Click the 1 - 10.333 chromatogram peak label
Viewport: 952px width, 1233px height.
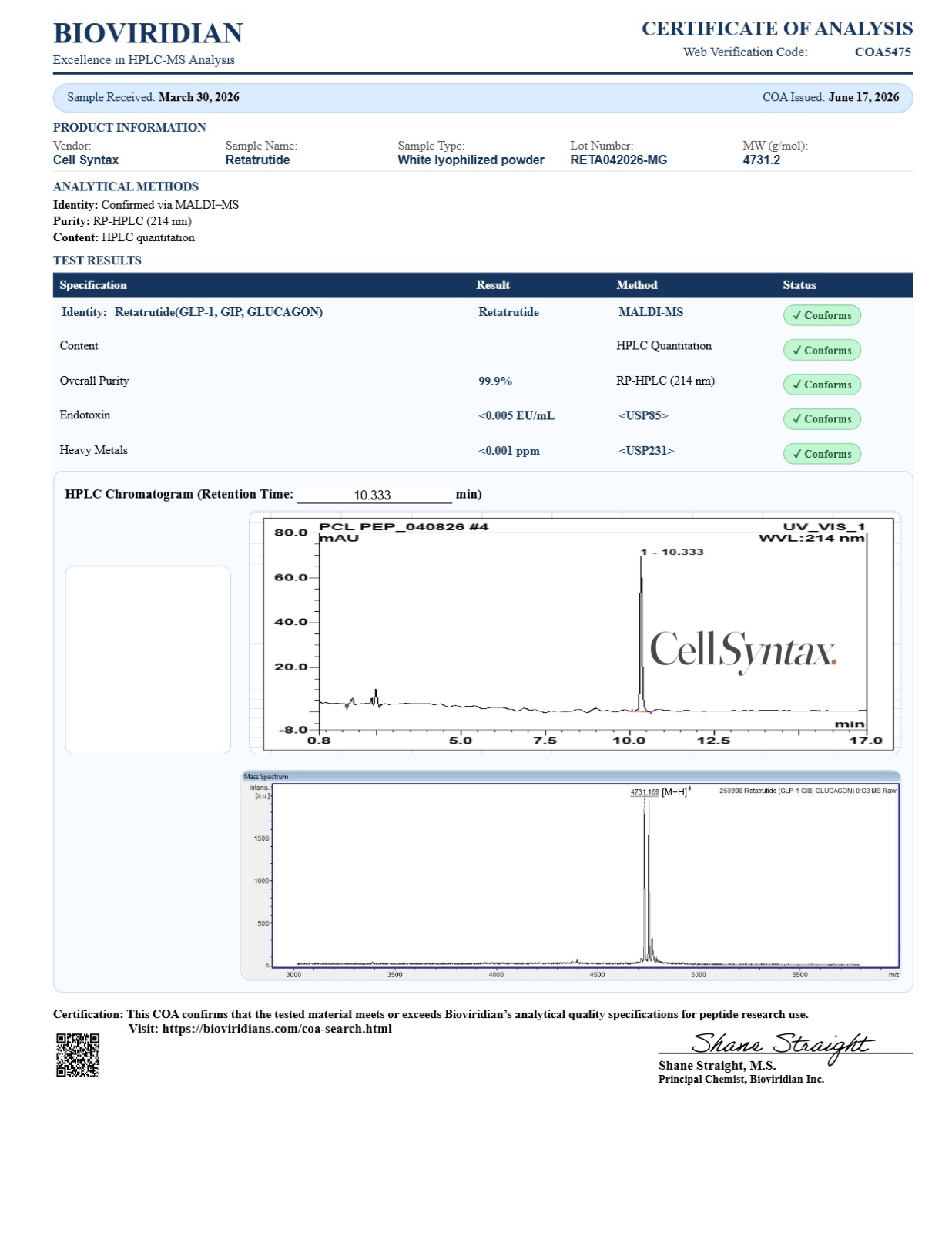pyautogui.click(x=672, y=552)
